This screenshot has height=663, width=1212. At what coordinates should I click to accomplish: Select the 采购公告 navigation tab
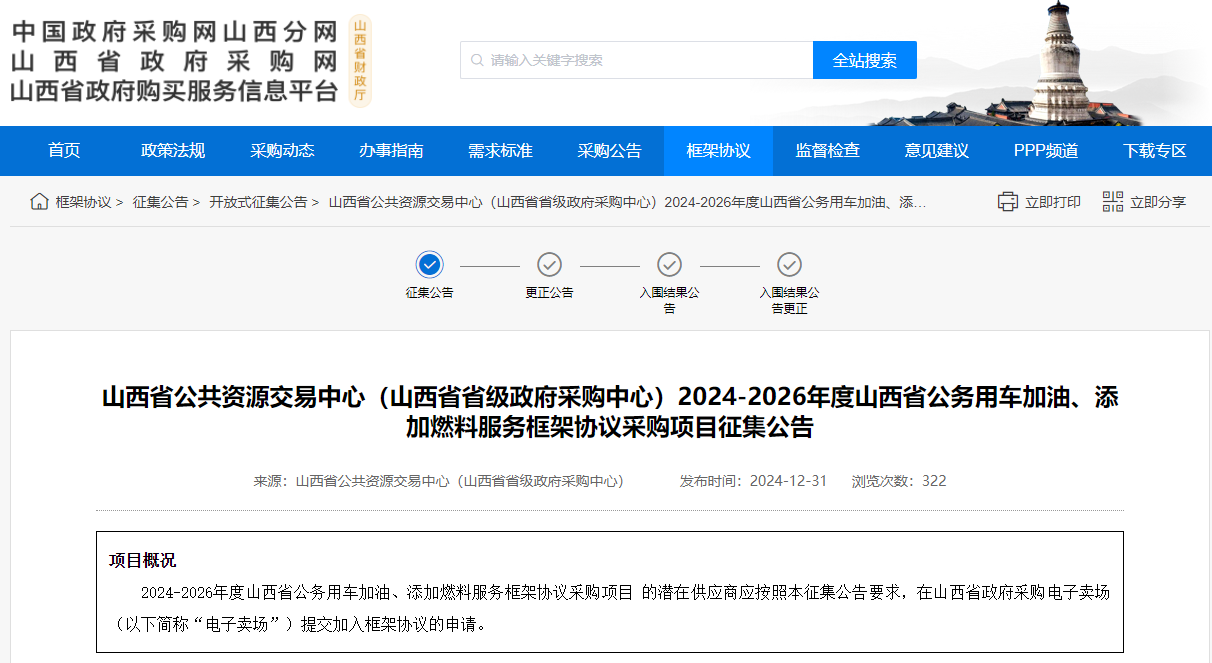[609, 150]
